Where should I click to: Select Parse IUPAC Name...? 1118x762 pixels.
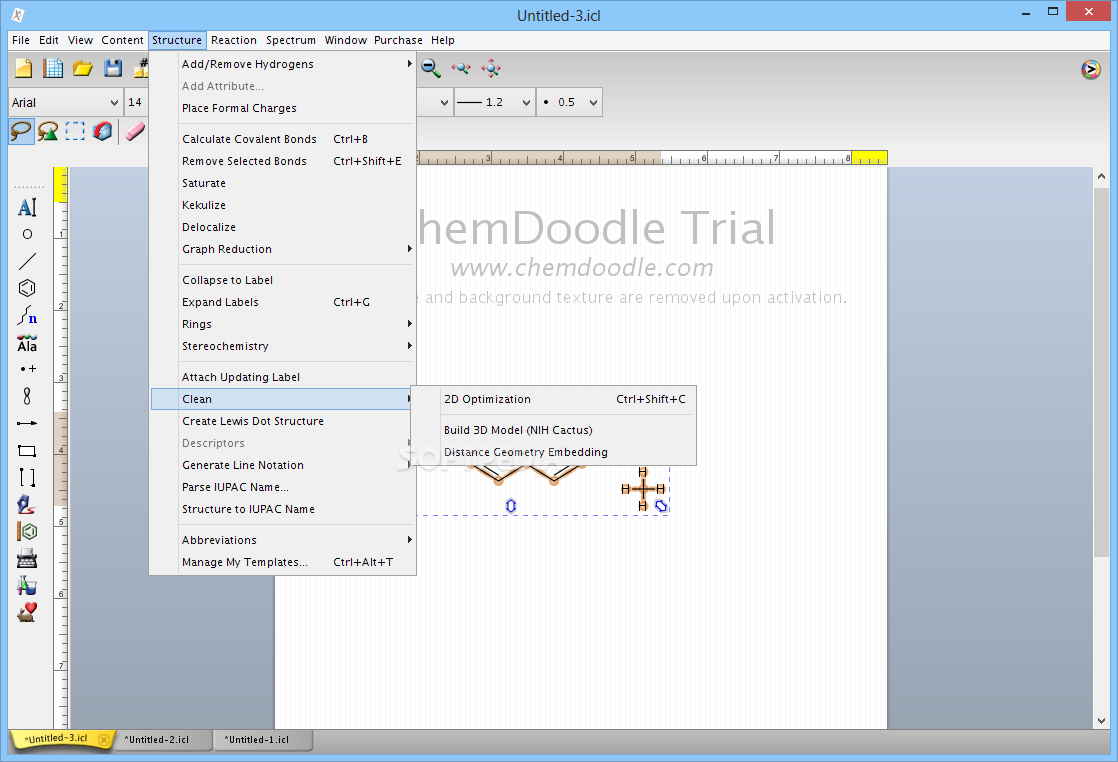283,488
